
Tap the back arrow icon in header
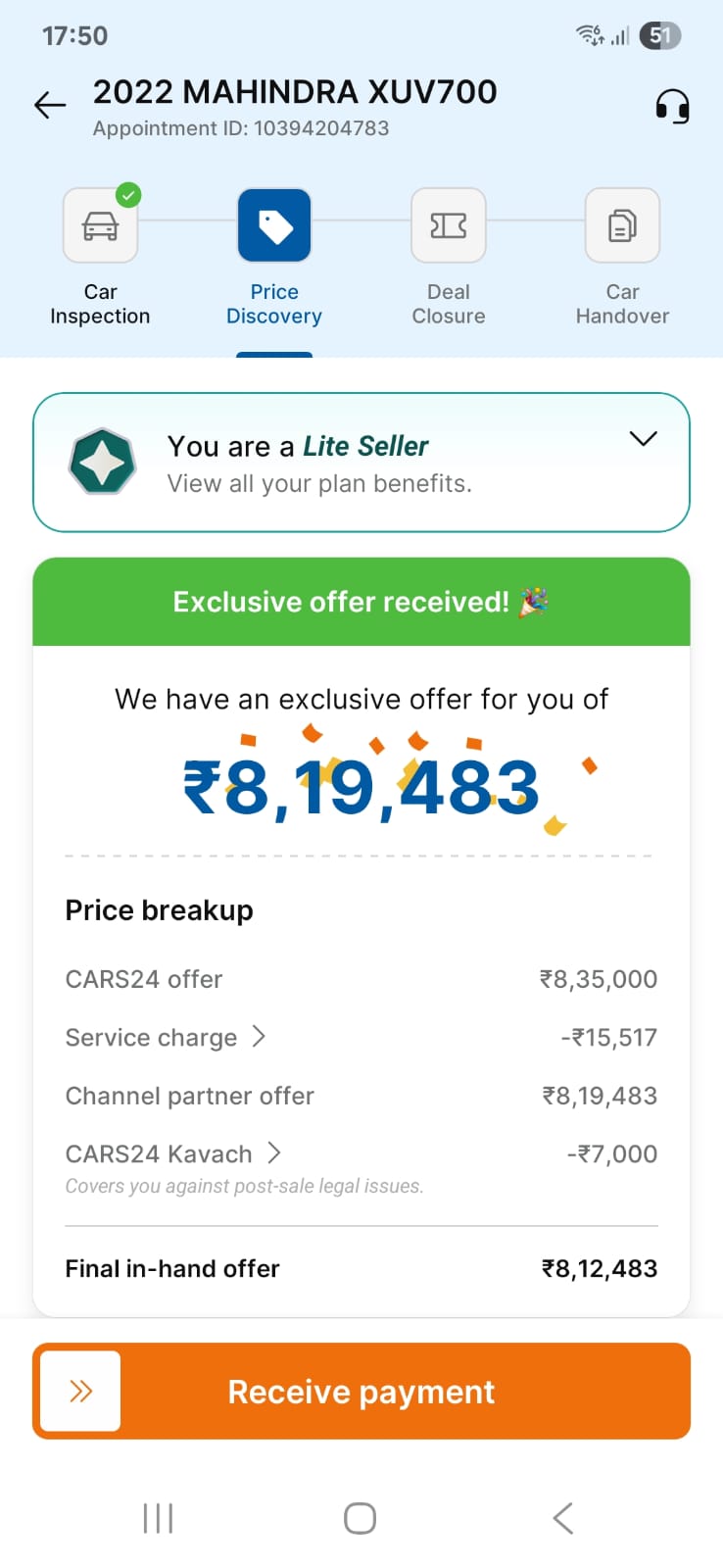[x=50, y=105]
